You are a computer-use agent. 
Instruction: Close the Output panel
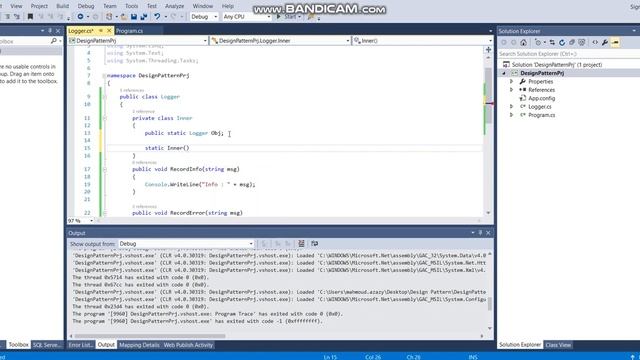click(x=488, y=233)
